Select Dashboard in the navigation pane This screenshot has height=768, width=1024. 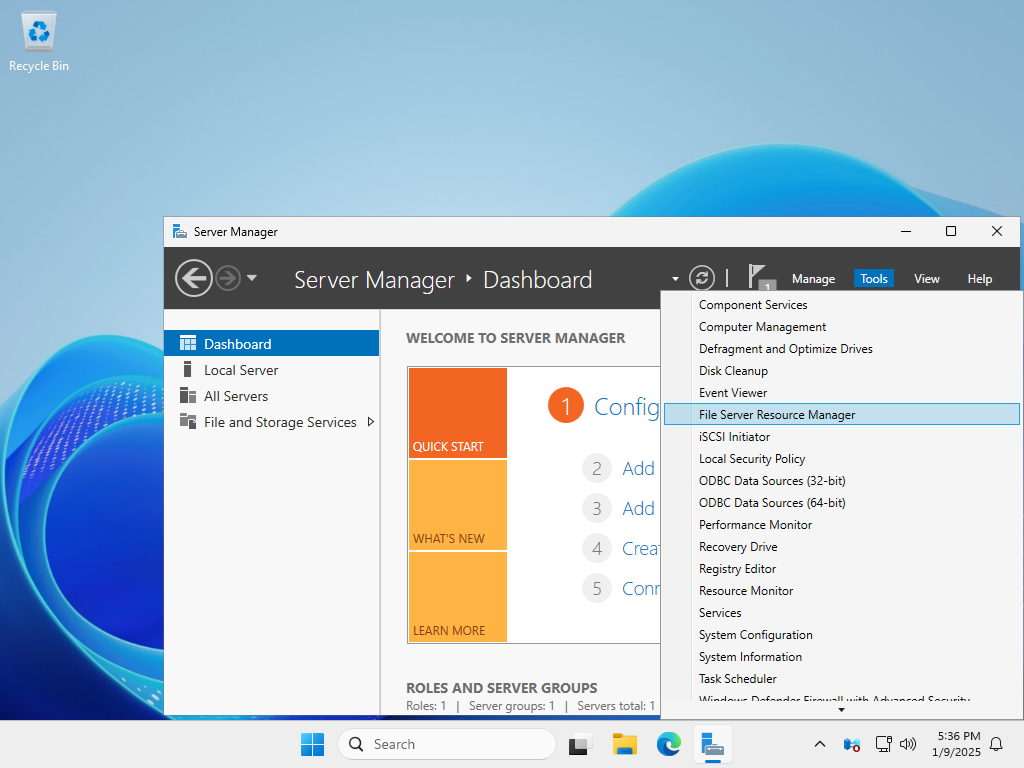271,344
